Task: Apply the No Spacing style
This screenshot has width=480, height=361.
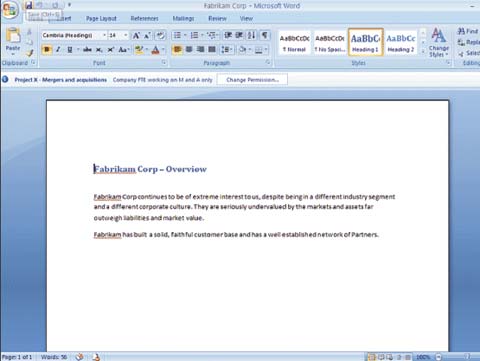Action: point(330,43)
